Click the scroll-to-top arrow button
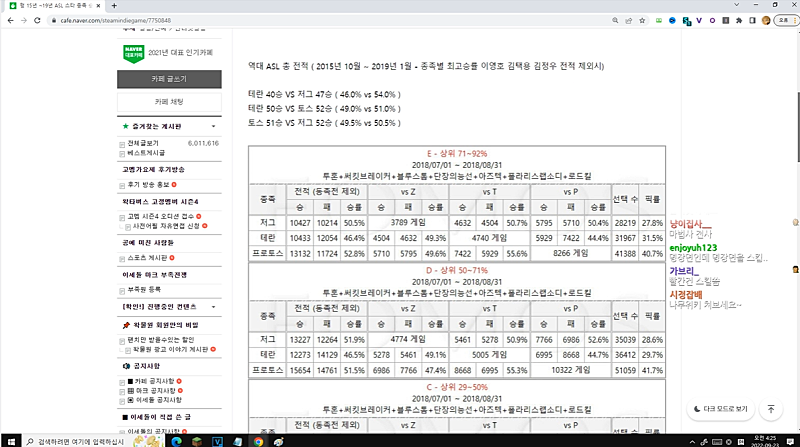The image size is (800, 447). point(771,409)
